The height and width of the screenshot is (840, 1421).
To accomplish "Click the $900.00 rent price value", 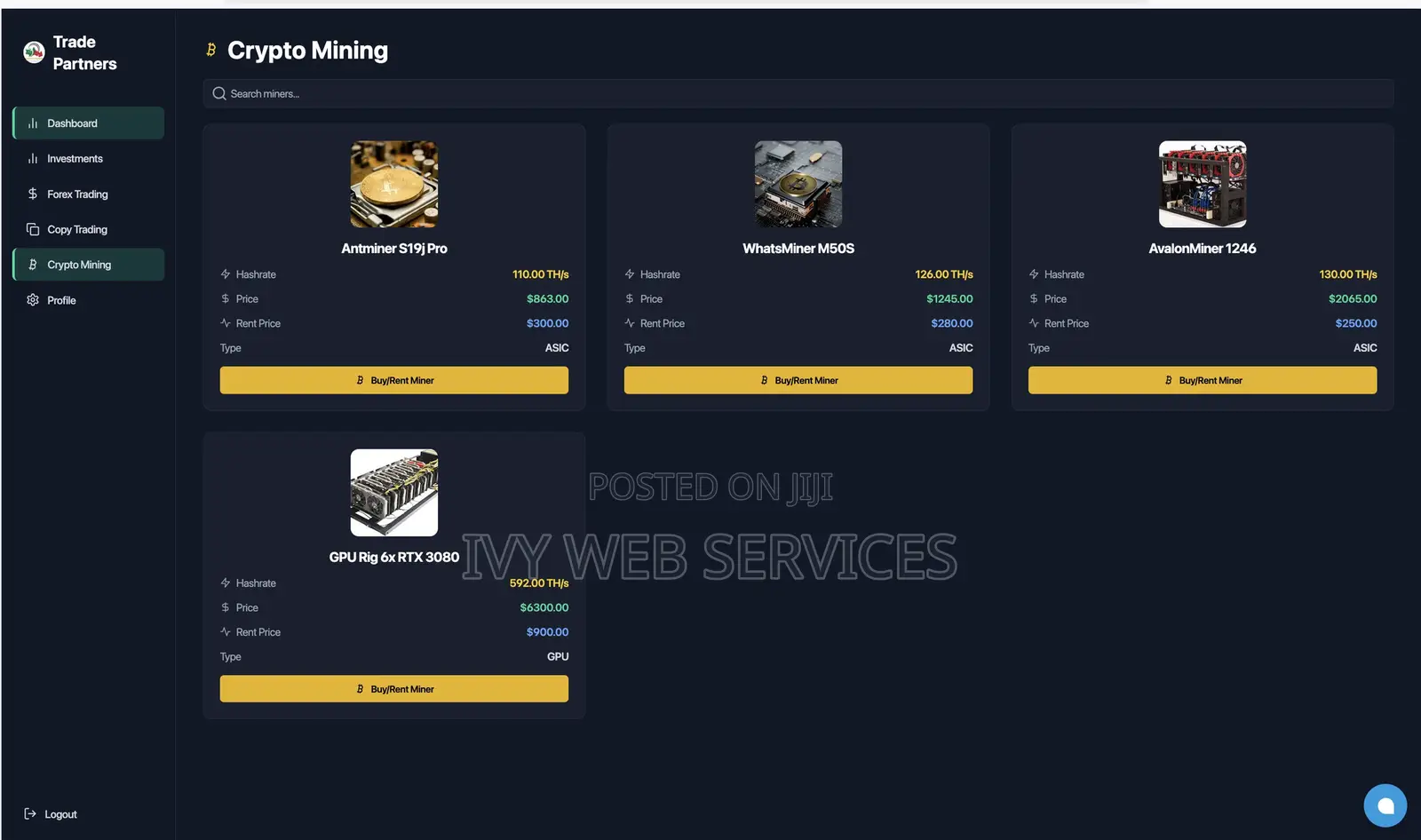I will point(547,632).
